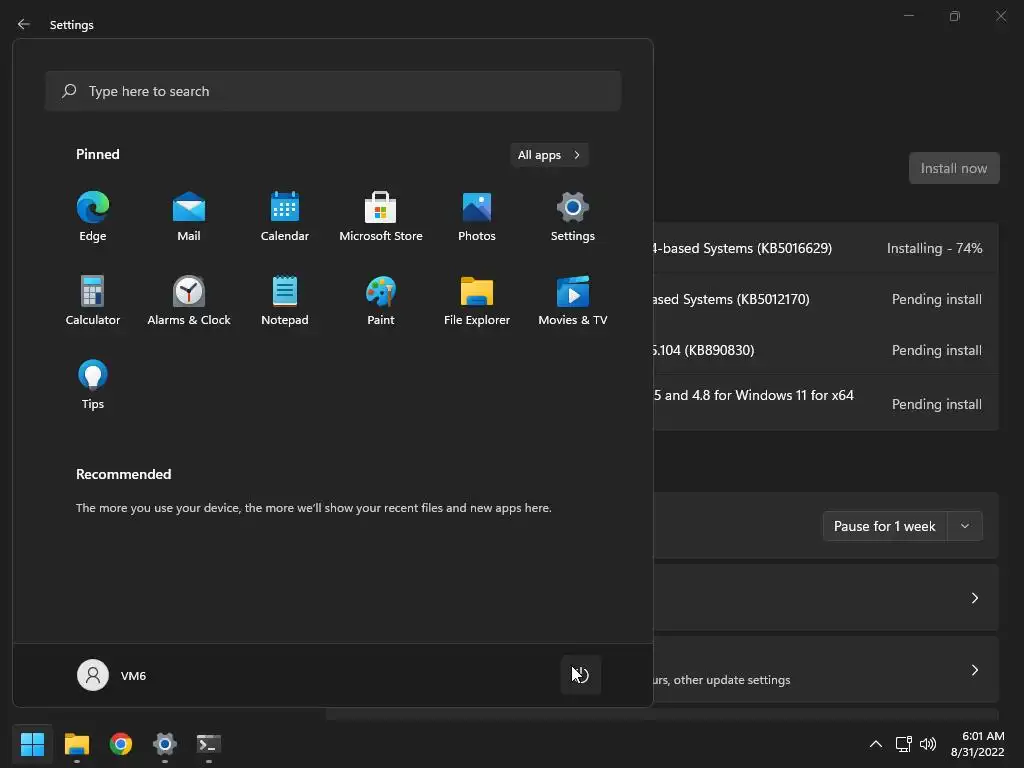Launch the Mail app
Image resolution: width=1024 pixels, height=768 pixels.
pos(189,217)
